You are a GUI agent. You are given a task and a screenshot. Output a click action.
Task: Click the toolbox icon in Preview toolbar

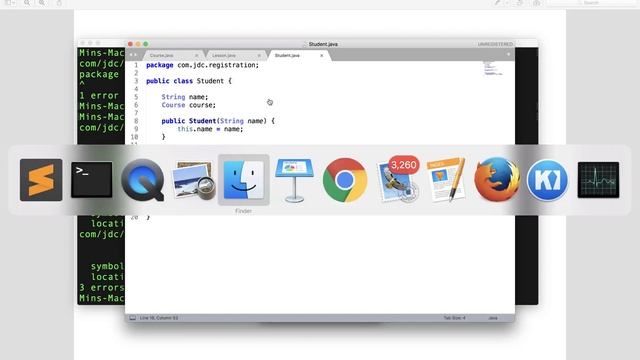pyautogui.click(x=536, y=3)
